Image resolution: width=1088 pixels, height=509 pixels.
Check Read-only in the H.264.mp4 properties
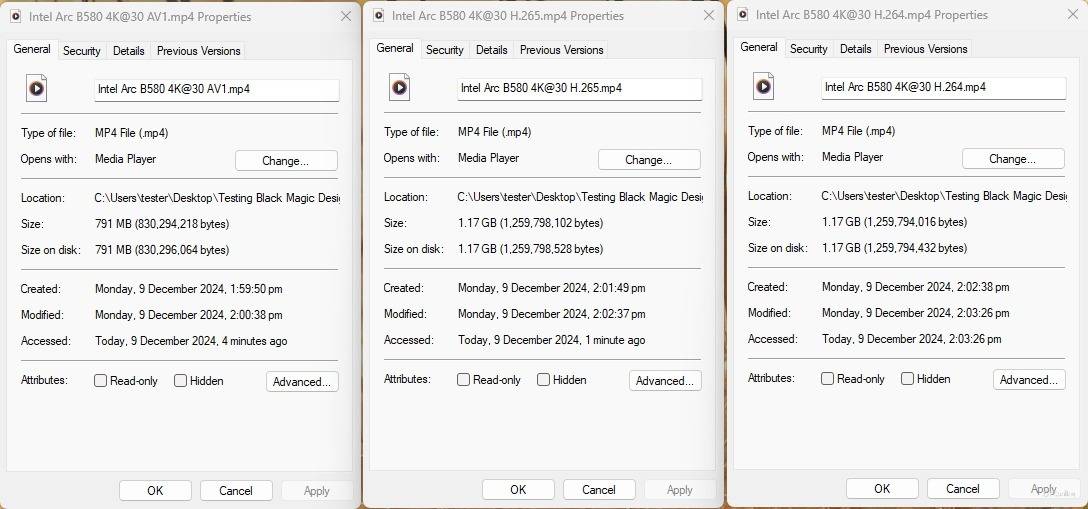pyautogui.click(x=827, y=379)
